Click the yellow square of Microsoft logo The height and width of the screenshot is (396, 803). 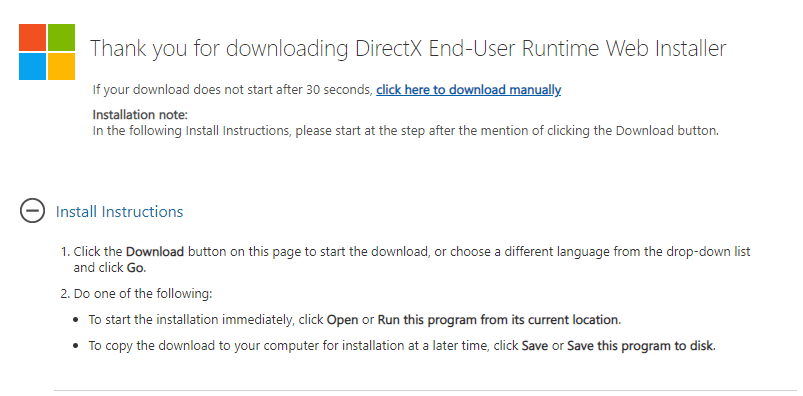61,67
